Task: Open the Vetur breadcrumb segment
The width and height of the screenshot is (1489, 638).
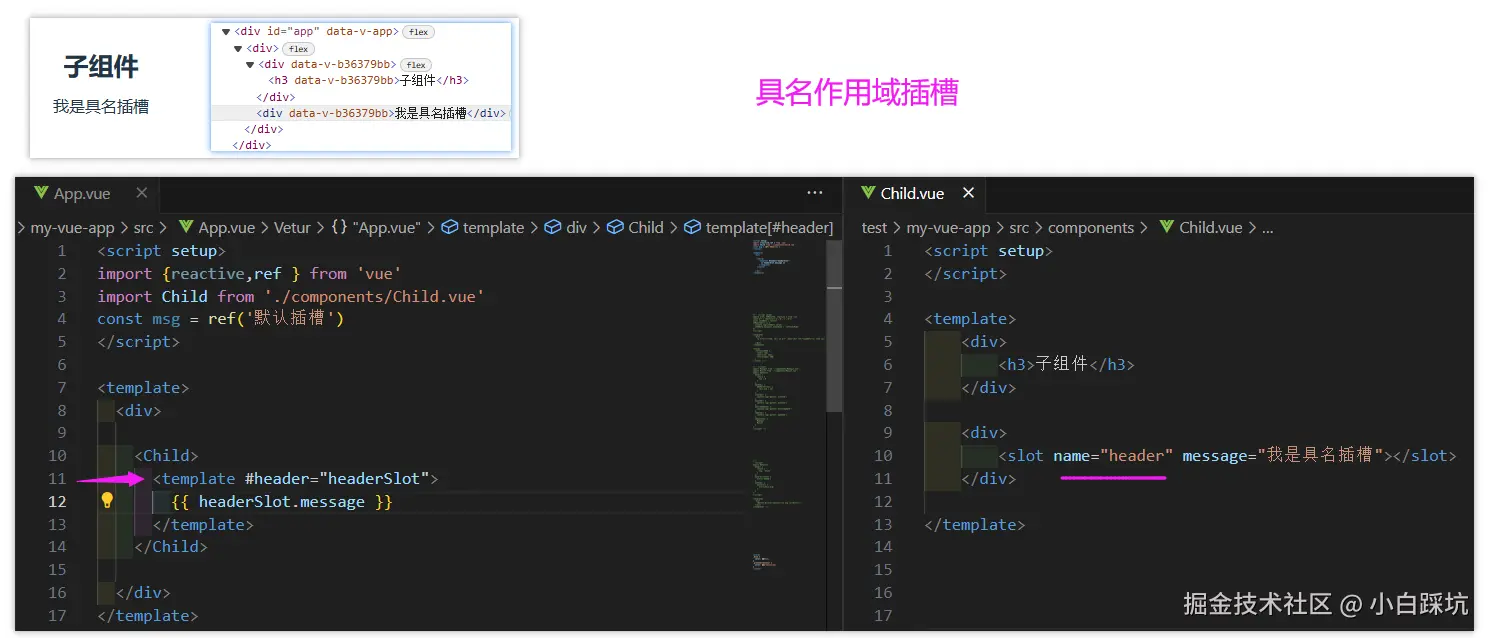Action: click(292, 227)
